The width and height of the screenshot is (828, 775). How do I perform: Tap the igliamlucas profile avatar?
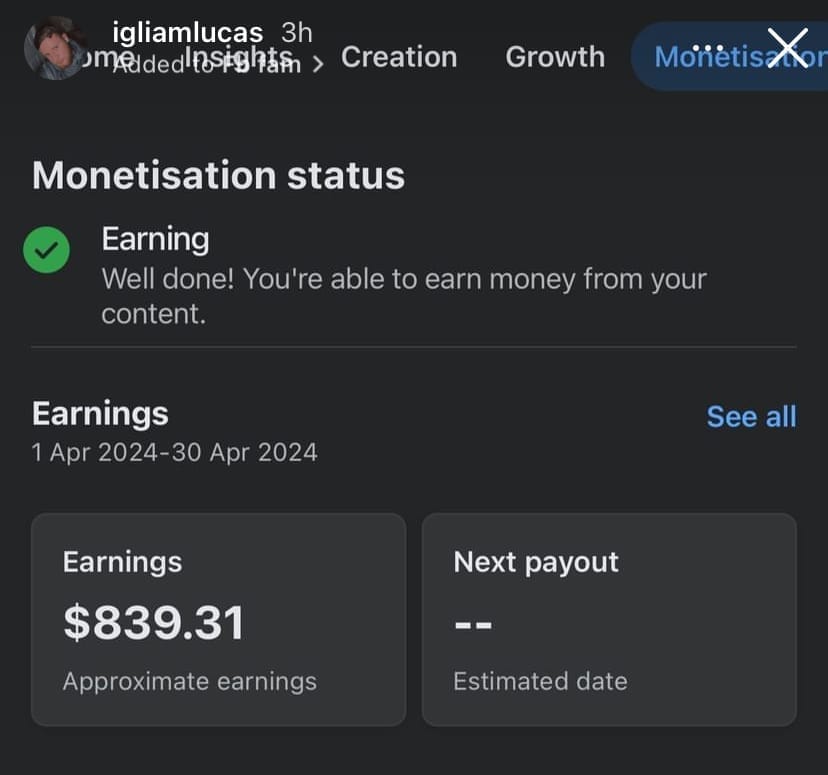(55, 48)
